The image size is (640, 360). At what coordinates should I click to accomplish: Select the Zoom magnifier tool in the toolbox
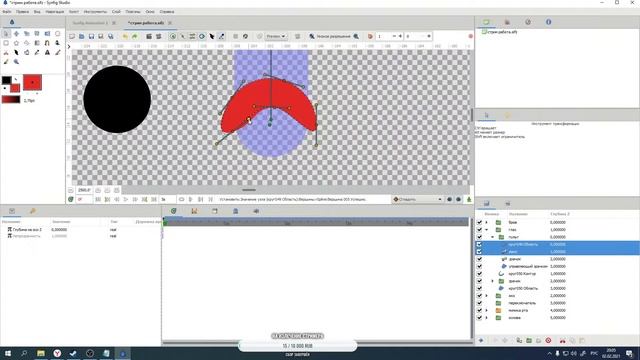pyautogui.click(x=16, y=62)
